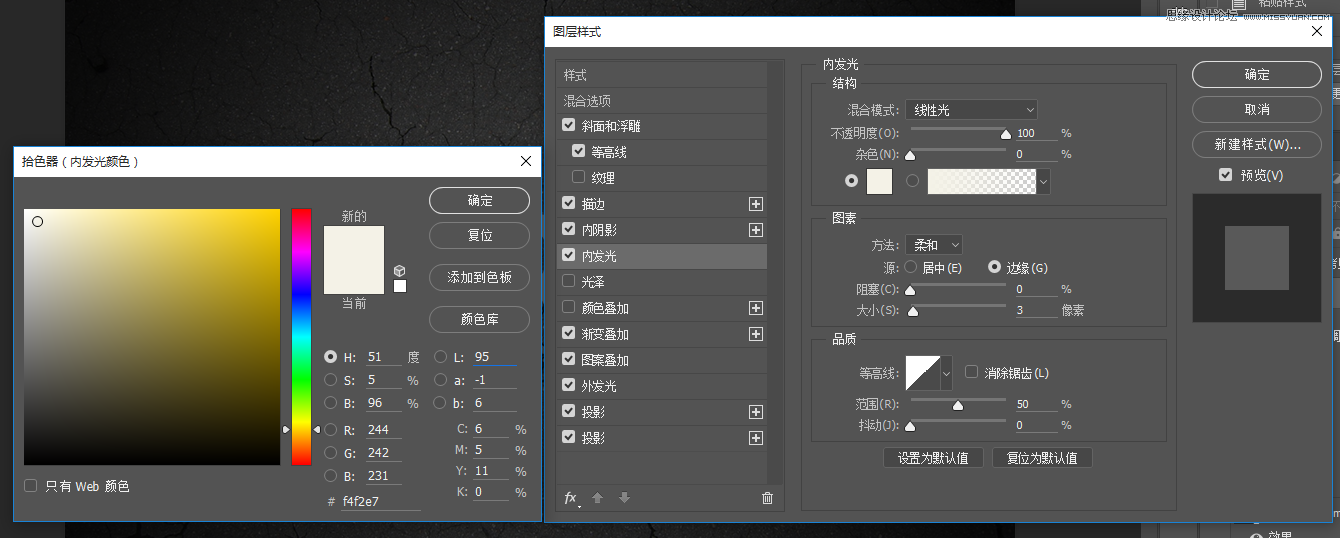Screen dimensions: 1340x538
Task: Expand the 等高线 contour picker arrow
Action: point(946,373)
